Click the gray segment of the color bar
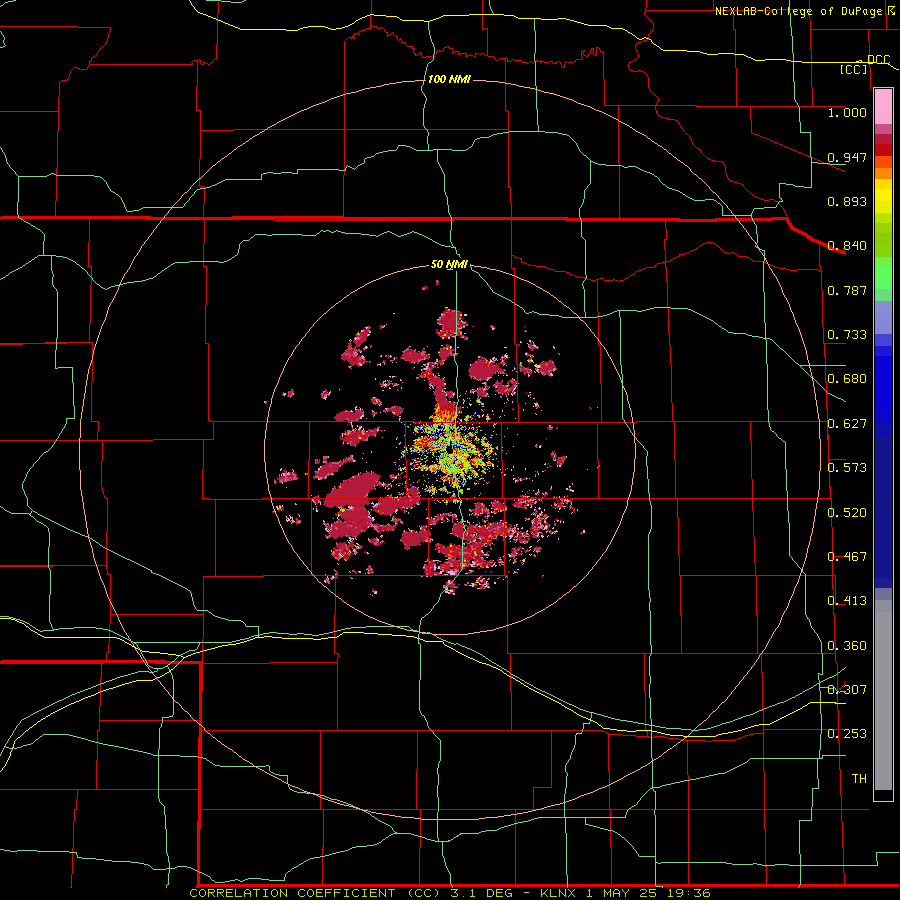 883,695
